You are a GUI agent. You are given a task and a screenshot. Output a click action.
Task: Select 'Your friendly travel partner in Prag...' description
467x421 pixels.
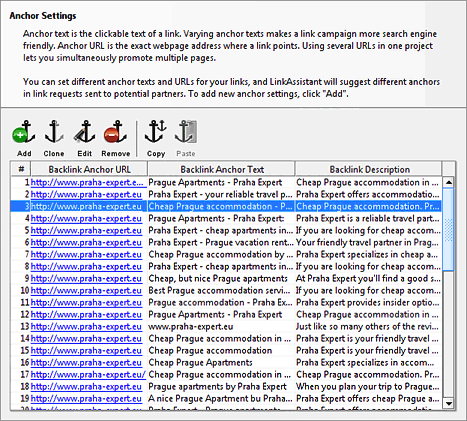click(x=367, y=242)
